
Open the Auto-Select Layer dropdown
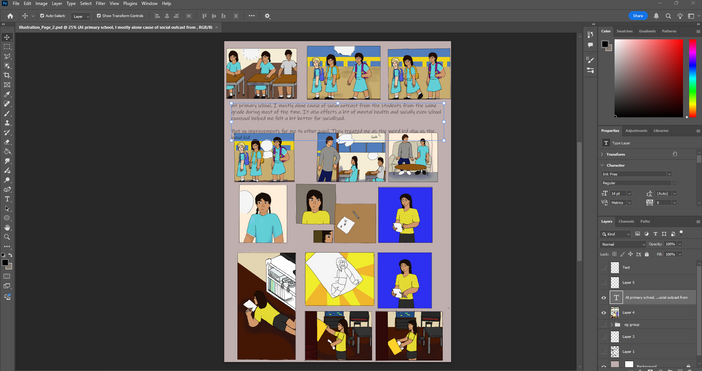tap(81, 16)
